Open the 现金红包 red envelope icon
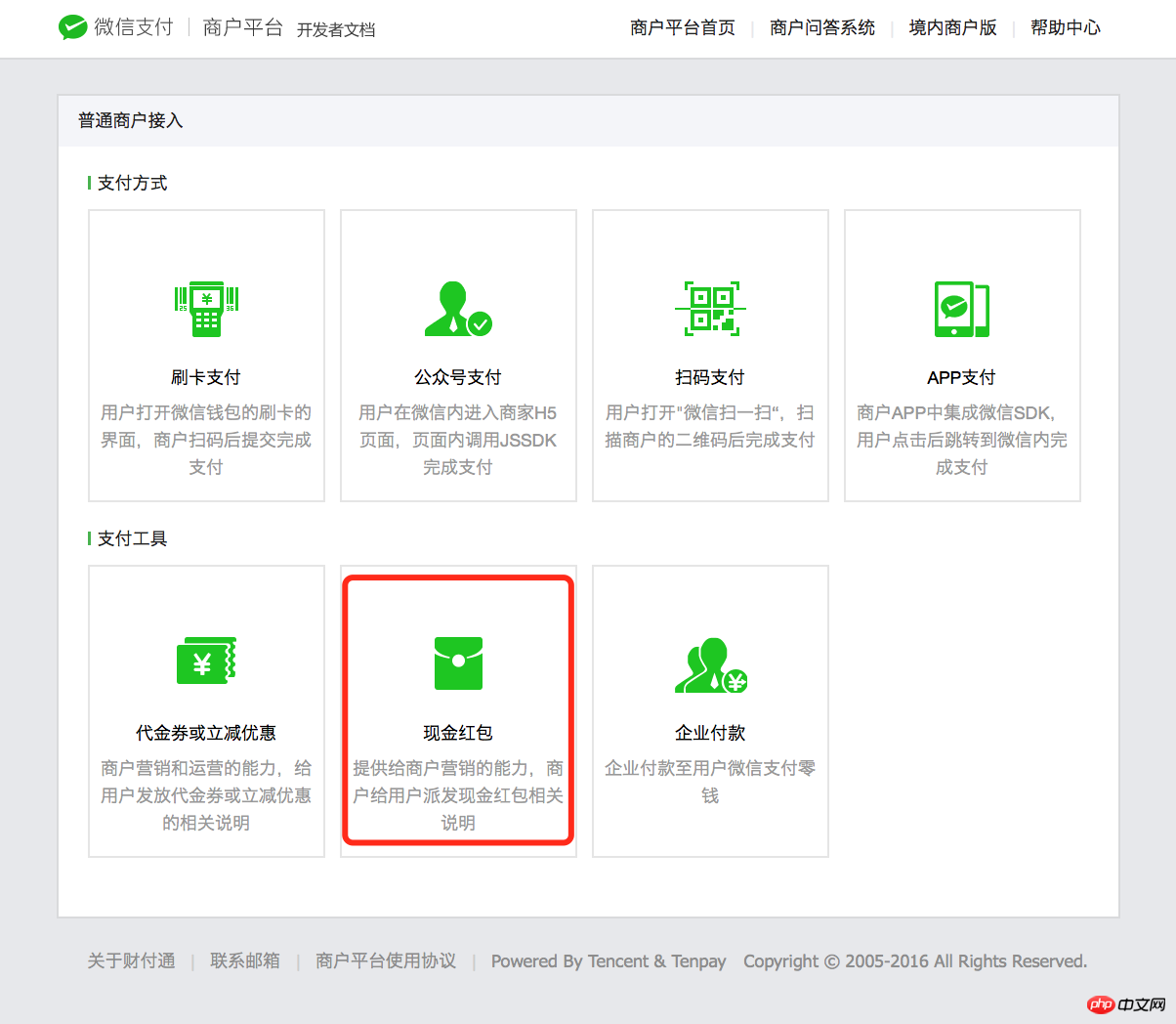Screen dimensions: 1176x1024 click(x=458, y=662)
